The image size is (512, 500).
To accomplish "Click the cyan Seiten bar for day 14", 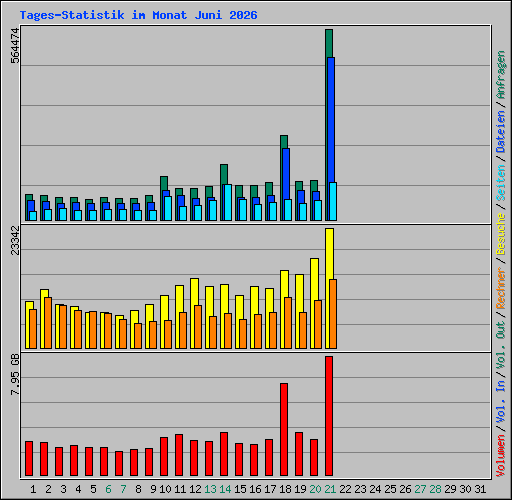I will pos(228,202).
